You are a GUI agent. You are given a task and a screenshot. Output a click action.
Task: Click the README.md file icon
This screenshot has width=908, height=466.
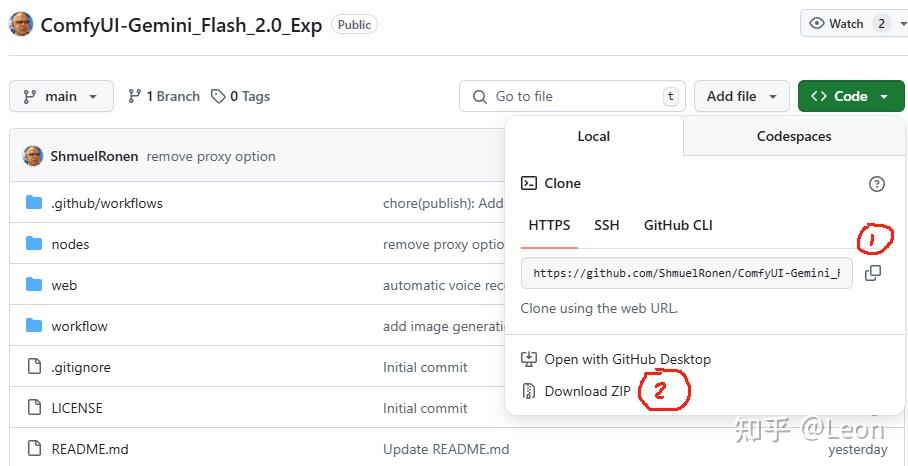click(x=34, y=449)
